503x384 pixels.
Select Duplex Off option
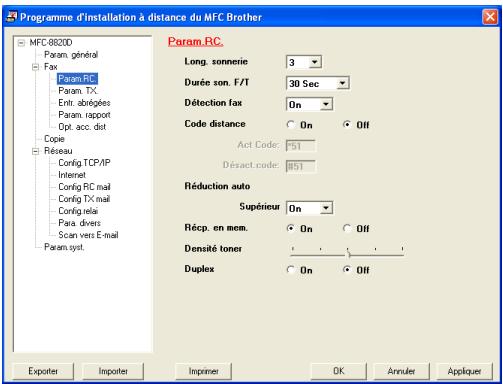coord(347,269)
